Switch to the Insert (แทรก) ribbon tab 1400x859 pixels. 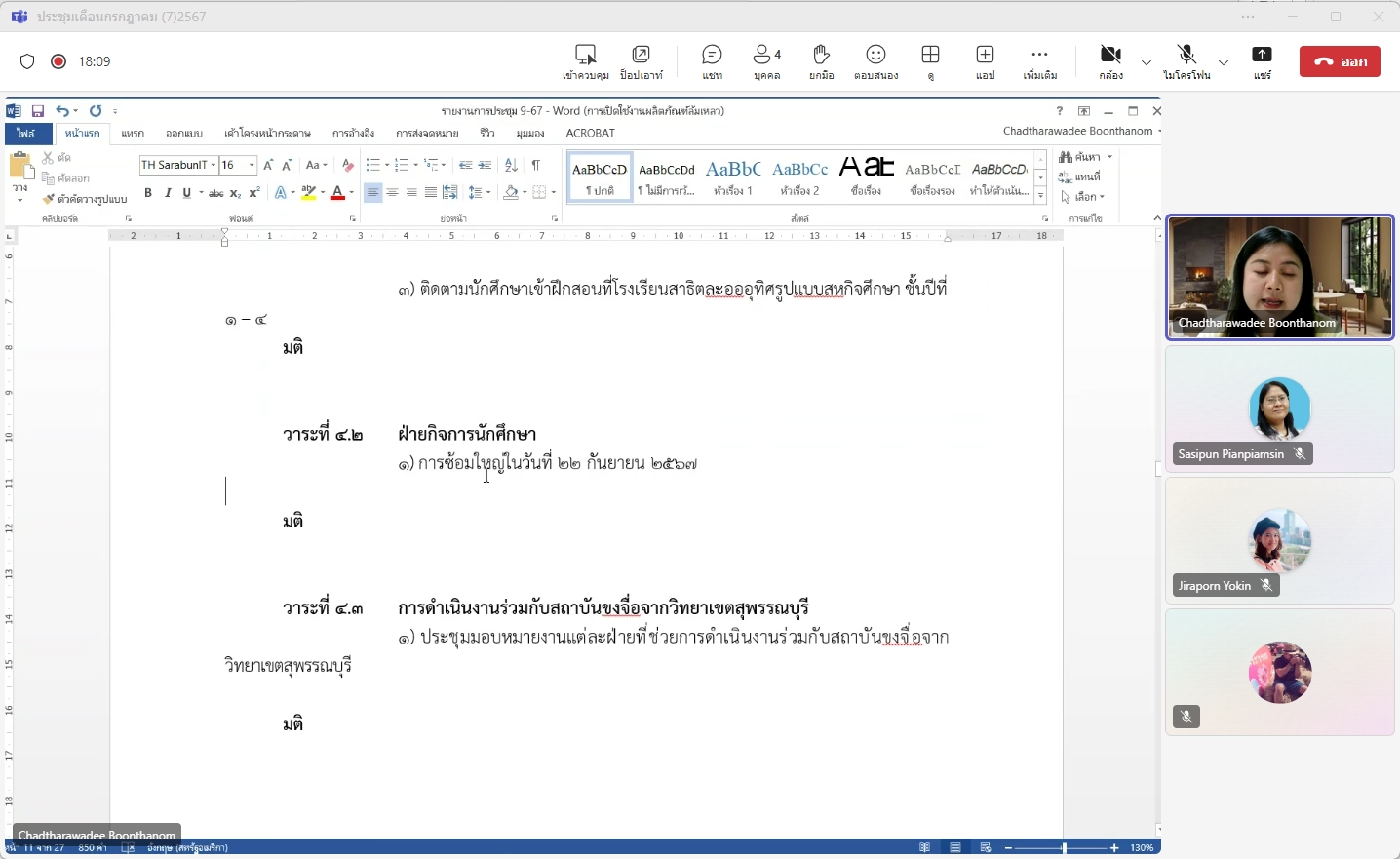[x=133, y=133]
